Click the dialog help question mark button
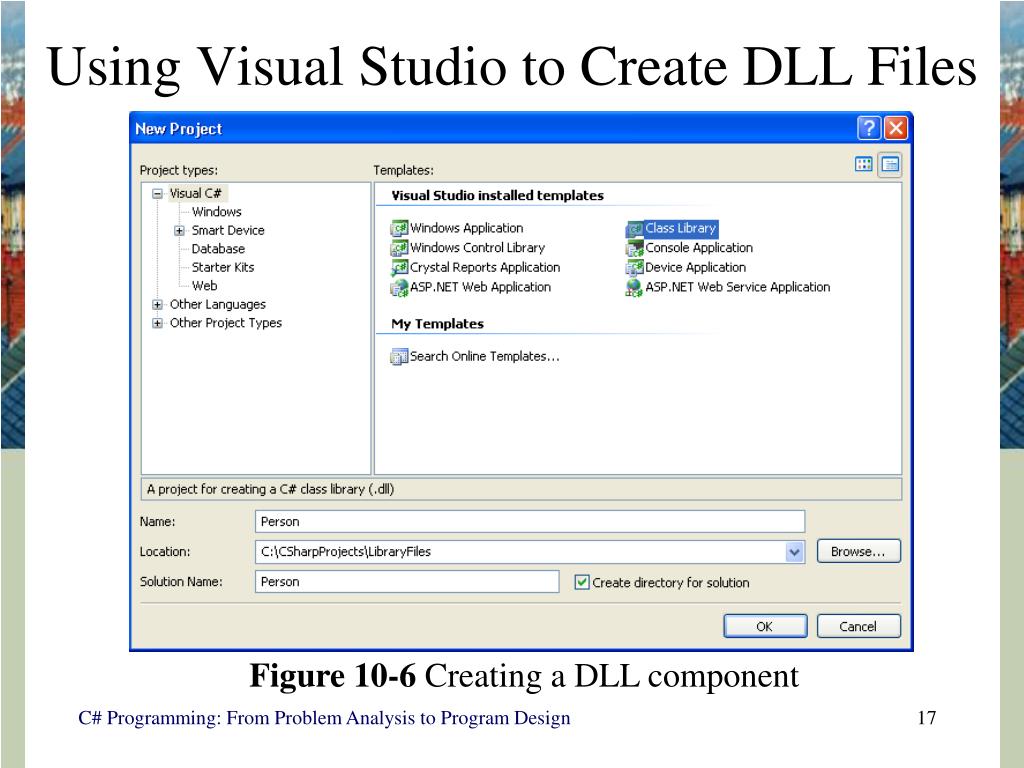Image resolution: width=1024 pixels, height=768 pixels. 869,128
